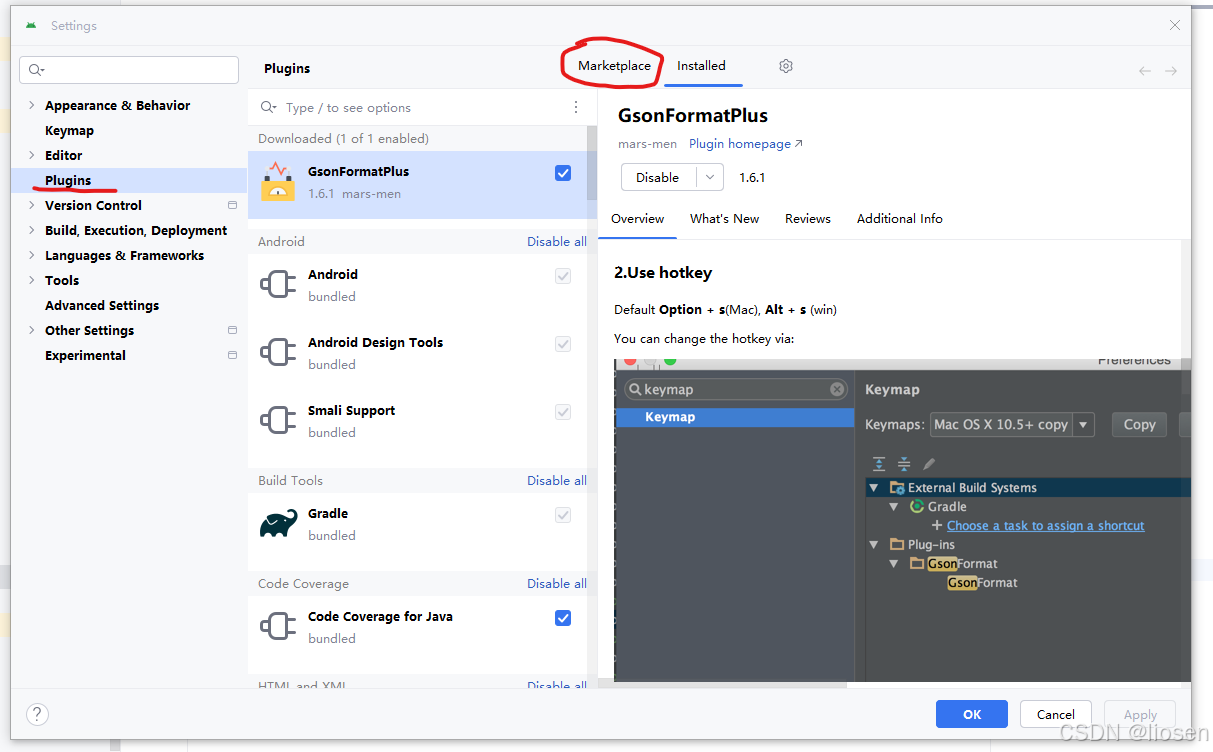Open the What's New tab
Screen dimensions: 1213x752
pyautogui.click(x=724, y=218)
